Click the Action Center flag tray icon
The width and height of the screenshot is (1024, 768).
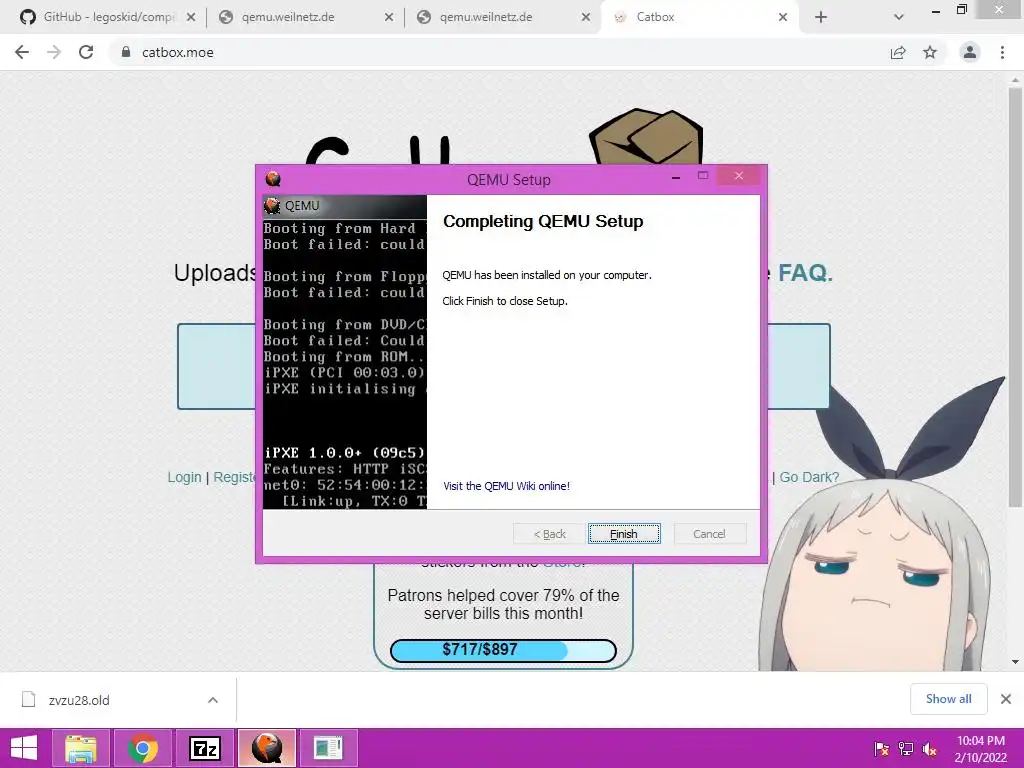click(882, 750)
